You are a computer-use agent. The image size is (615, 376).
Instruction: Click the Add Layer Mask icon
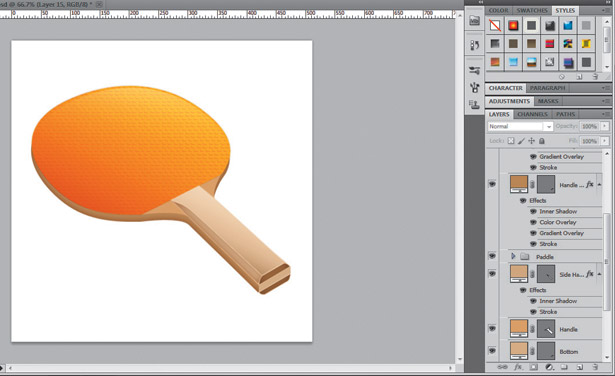click(533, 367)
